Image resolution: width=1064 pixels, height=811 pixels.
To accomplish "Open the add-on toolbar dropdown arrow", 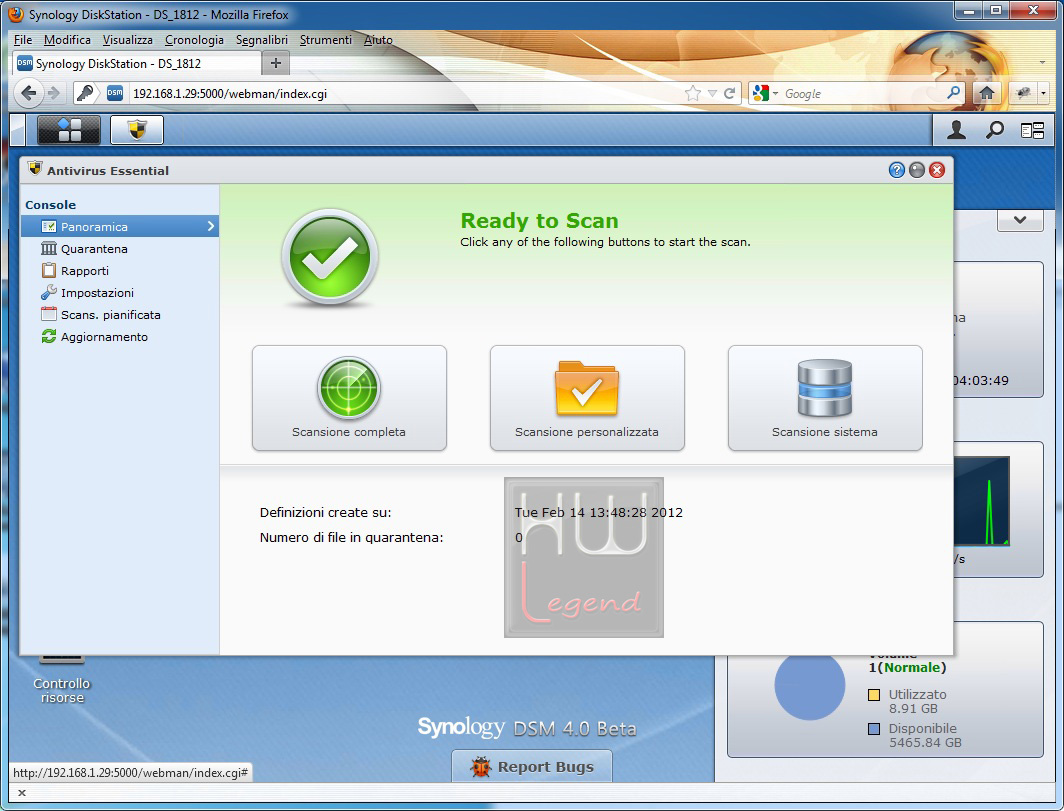I will tap(1044, 93).
